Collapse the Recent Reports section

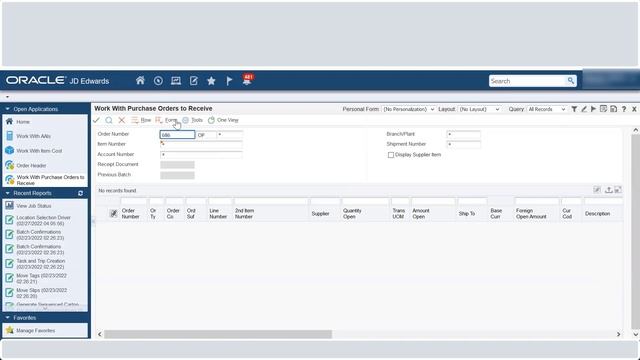[x=7, y=193]
